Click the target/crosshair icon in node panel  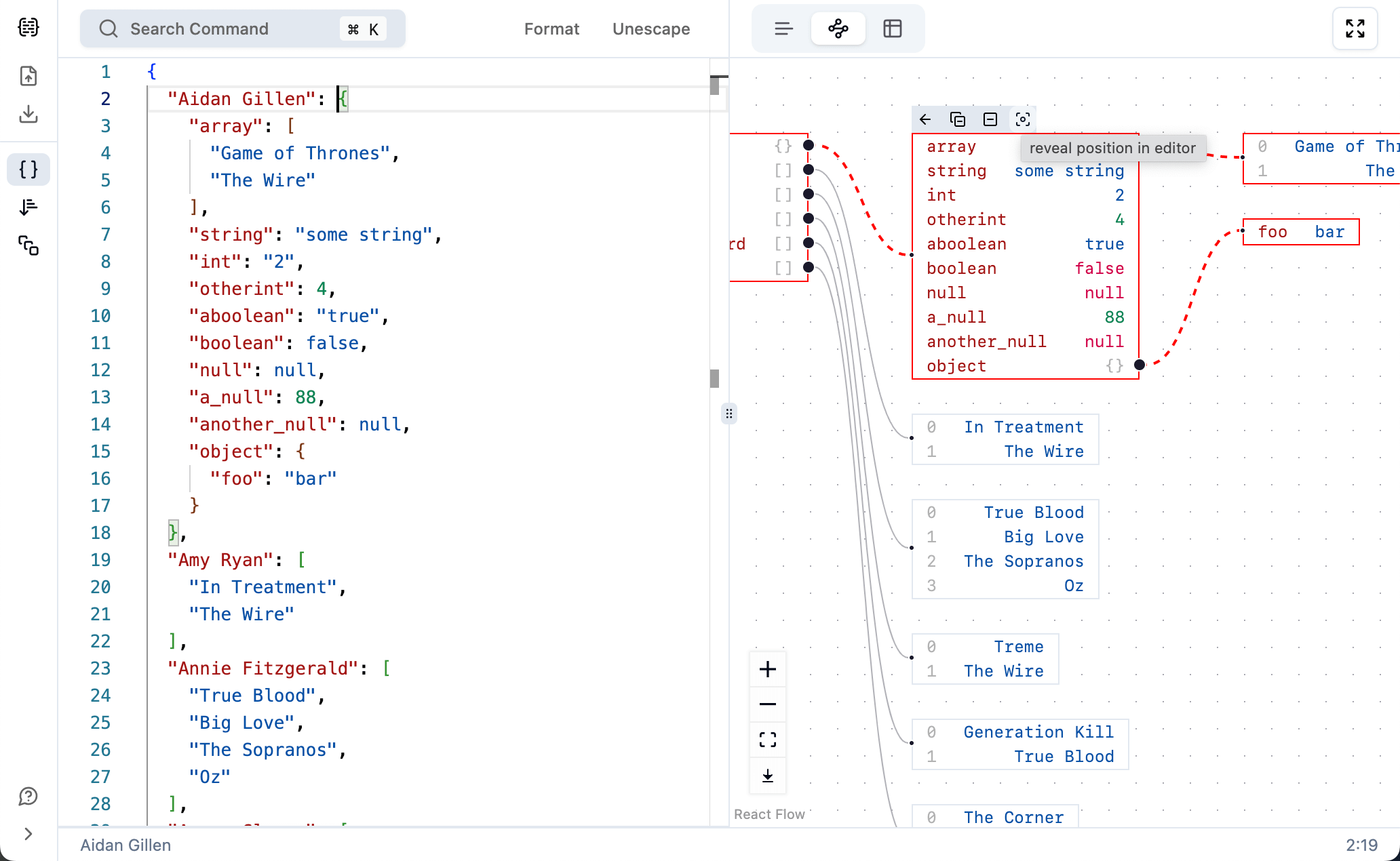coord(1022,118)
